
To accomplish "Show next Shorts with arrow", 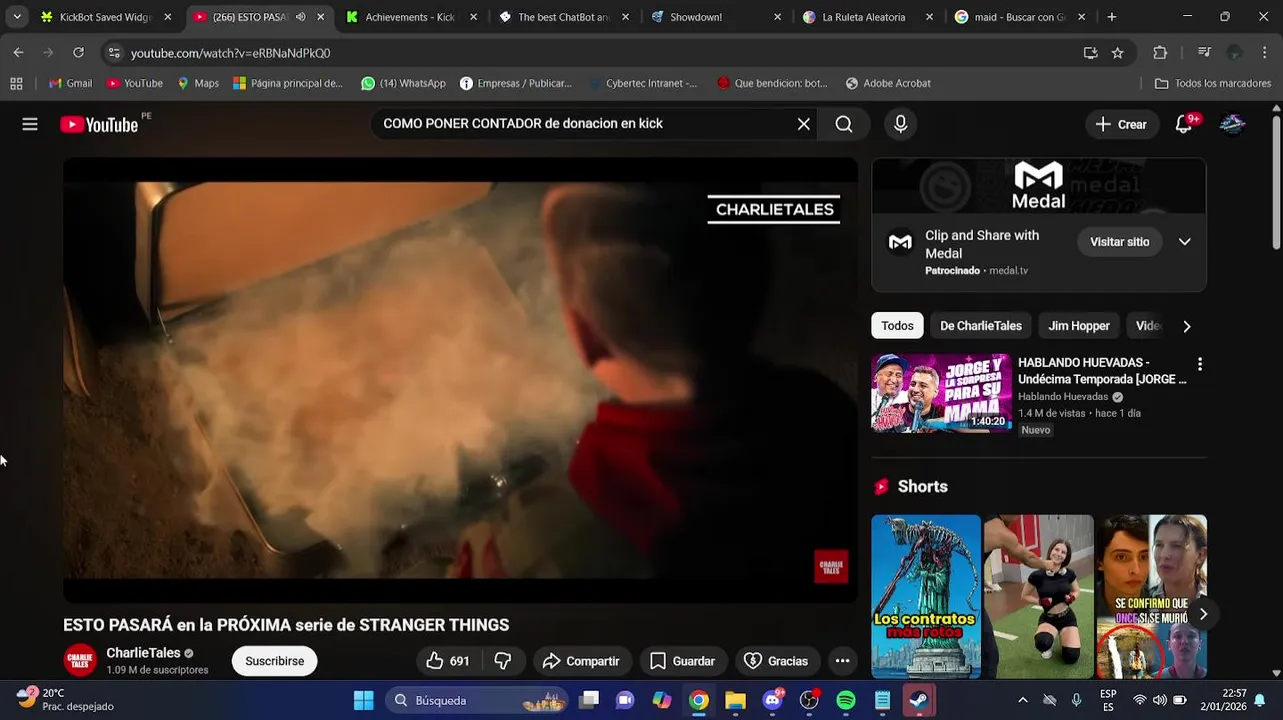I will point(1203,614).
